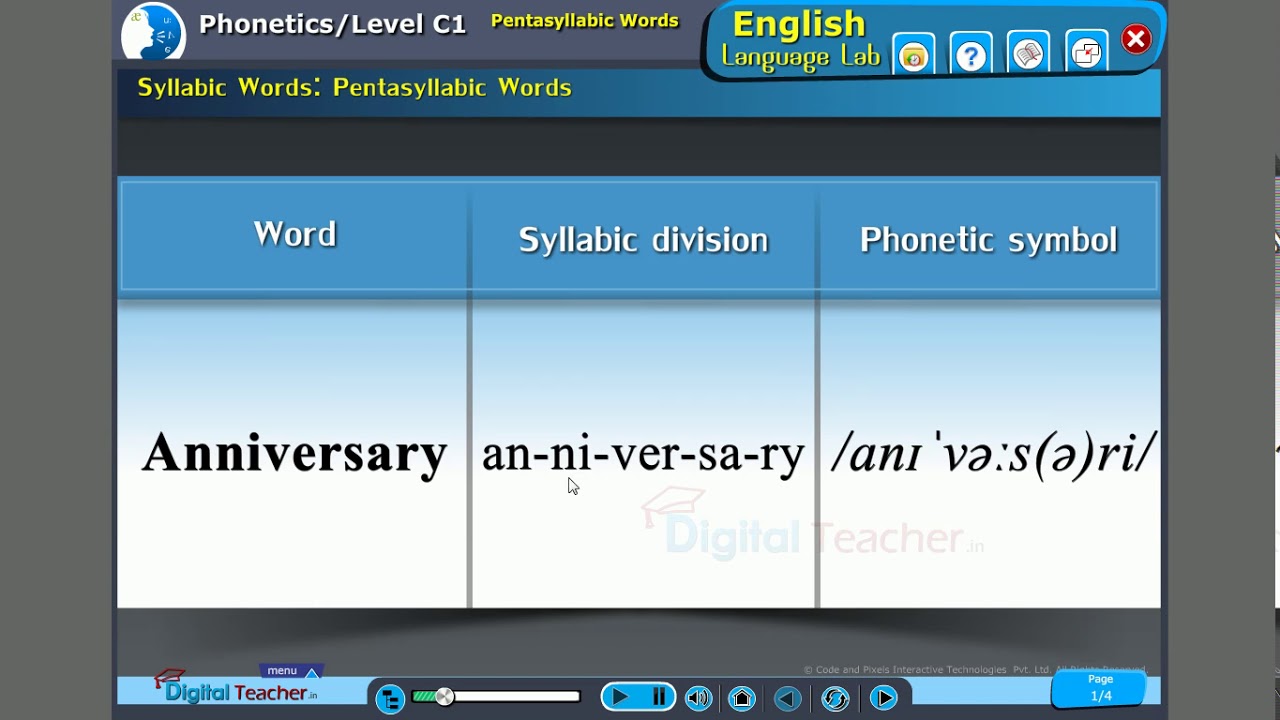Open the history folder icon
Viewport: 1280px width, 720px height.
[x=913, y=55]
